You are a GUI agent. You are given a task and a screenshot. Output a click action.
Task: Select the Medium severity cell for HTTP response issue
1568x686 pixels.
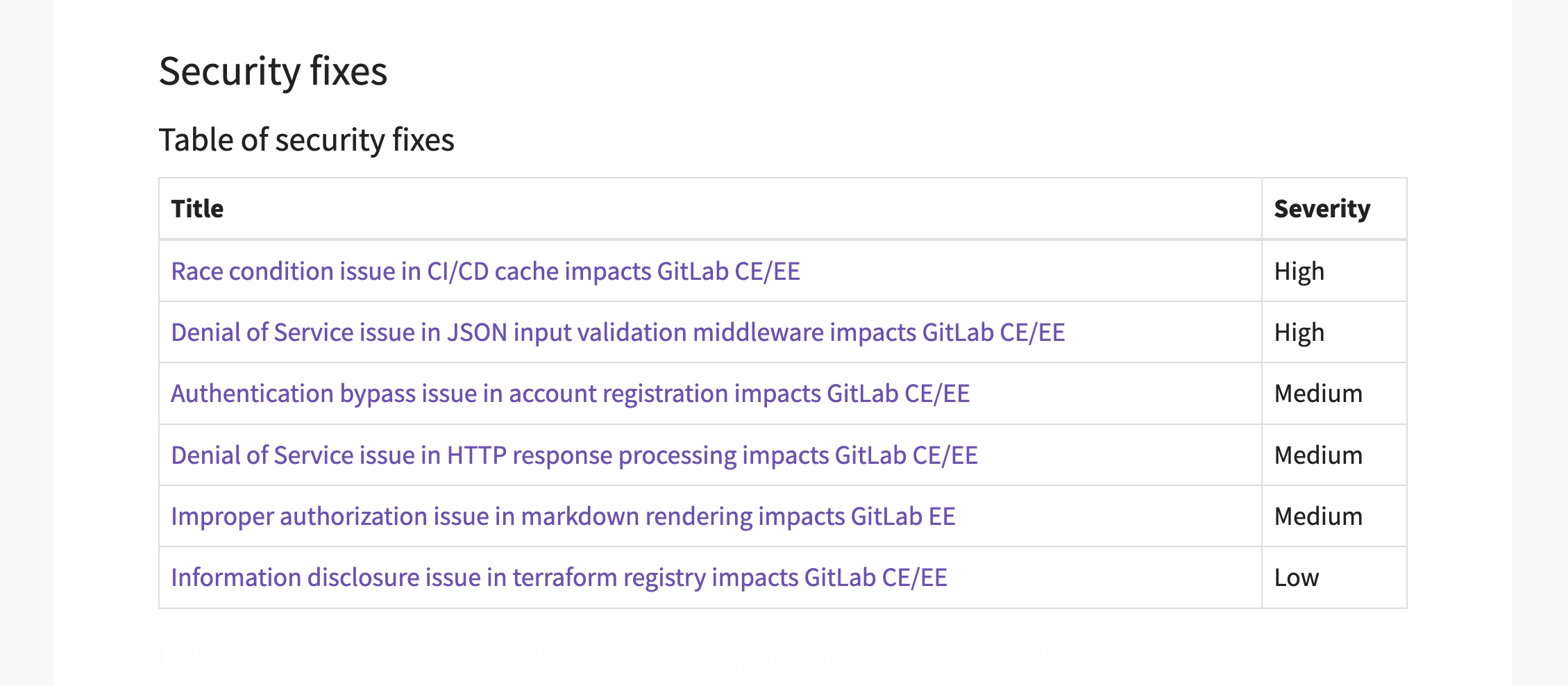(x=1317, y=455)
